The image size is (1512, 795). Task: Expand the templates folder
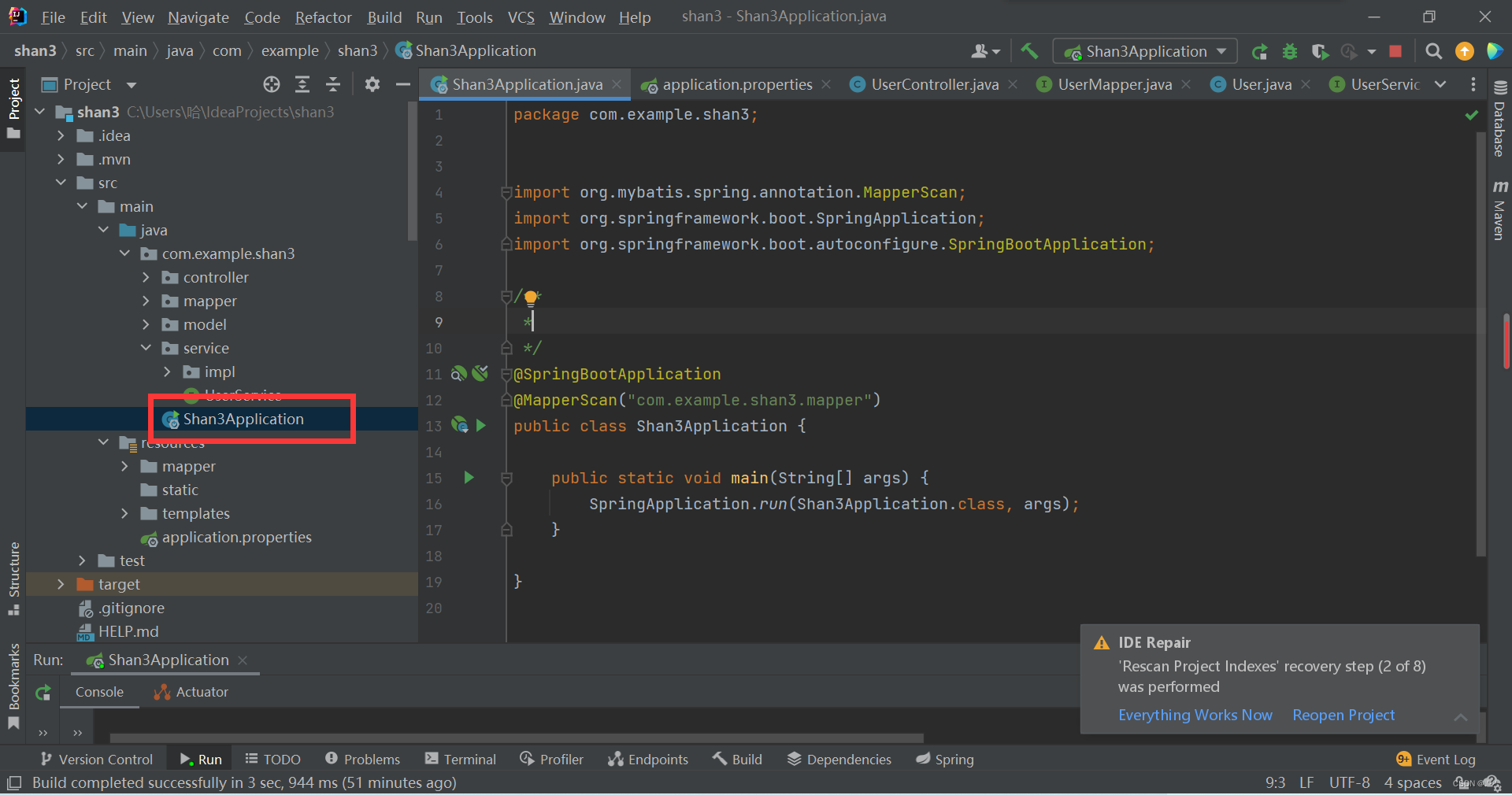[124, 513]
